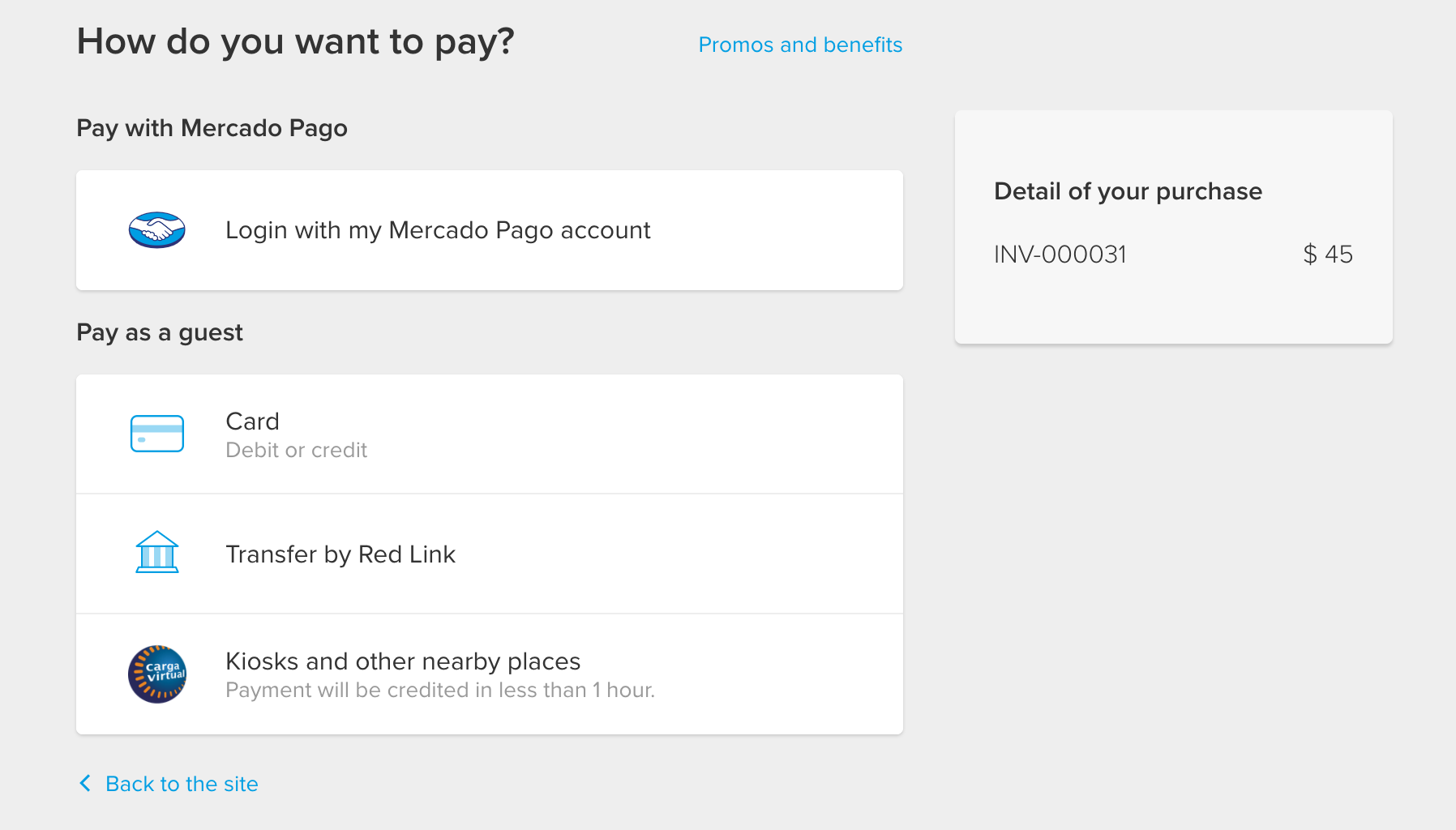
Task: Click the $ 45 purchase amount
Action: 1328,255
